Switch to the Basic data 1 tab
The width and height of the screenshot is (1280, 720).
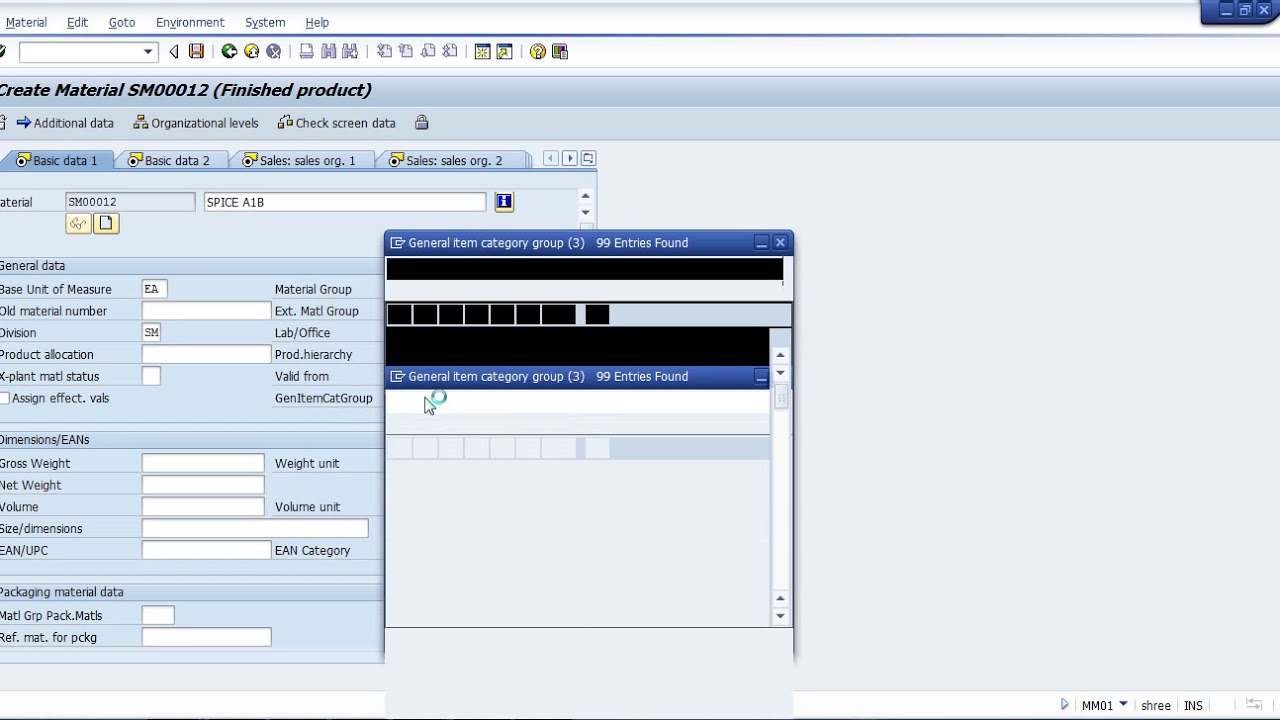[57, 160]
